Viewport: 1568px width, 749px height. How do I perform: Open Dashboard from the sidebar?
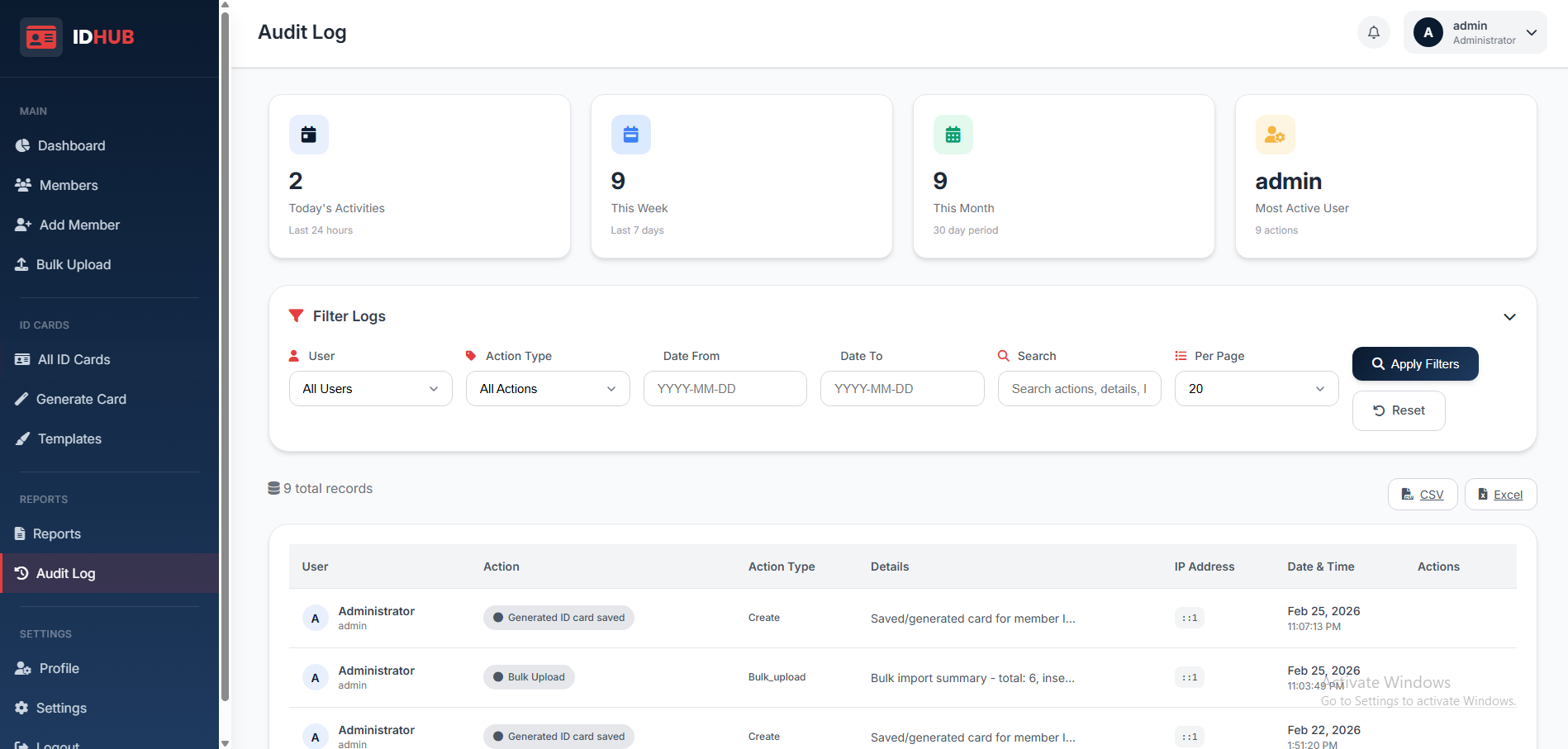[71, 145]
